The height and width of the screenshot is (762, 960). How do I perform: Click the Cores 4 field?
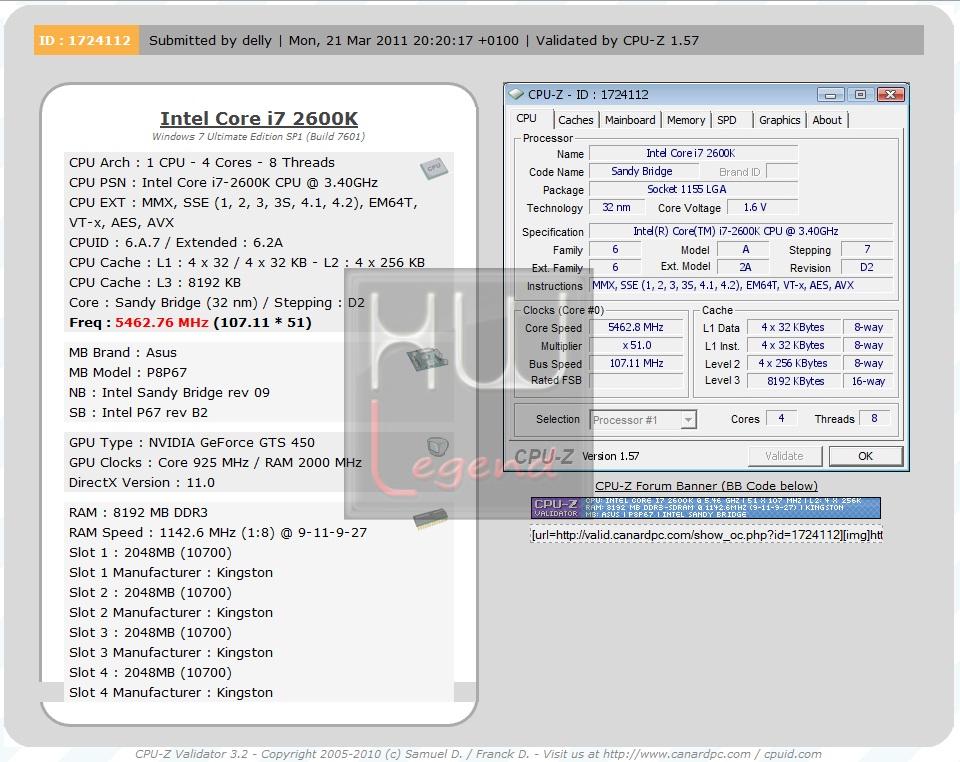click(x=781, y=418)
